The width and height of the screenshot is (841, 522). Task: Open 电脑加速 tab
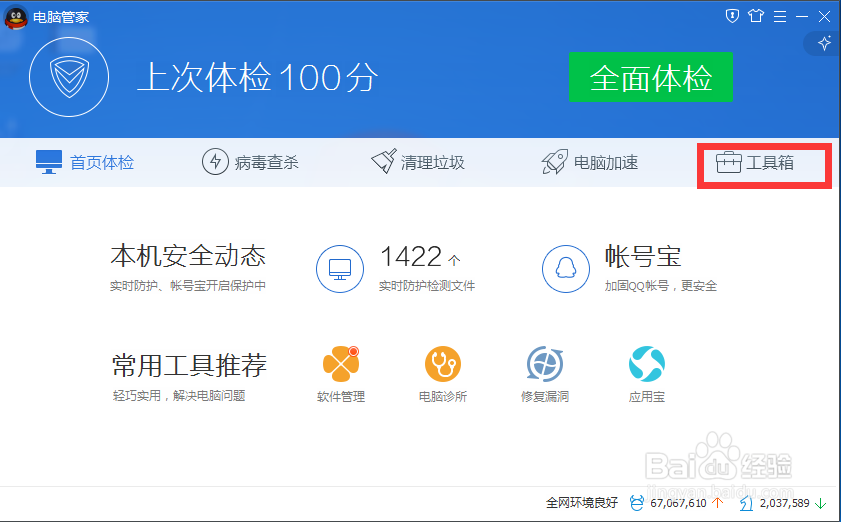[x=590, y=162]
